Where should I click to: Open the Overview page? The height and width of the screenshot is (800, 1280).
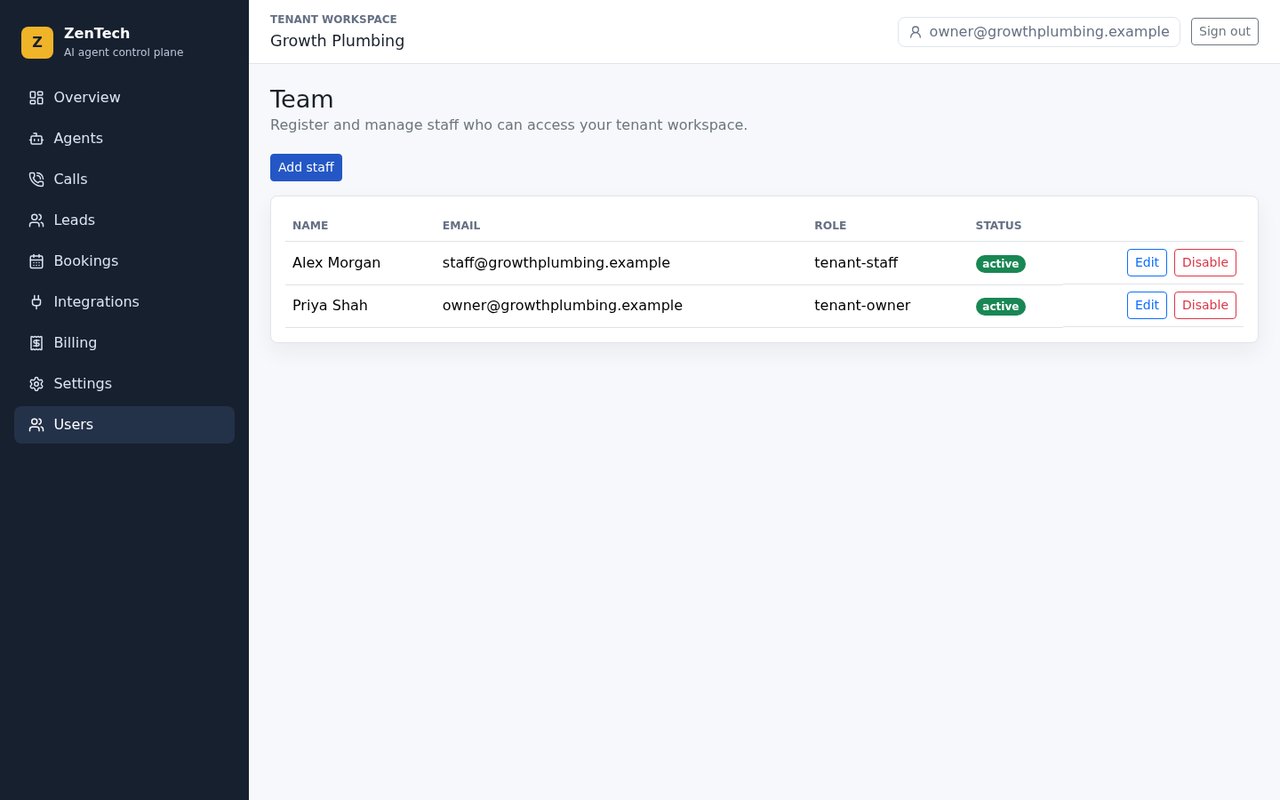(124, 97)
